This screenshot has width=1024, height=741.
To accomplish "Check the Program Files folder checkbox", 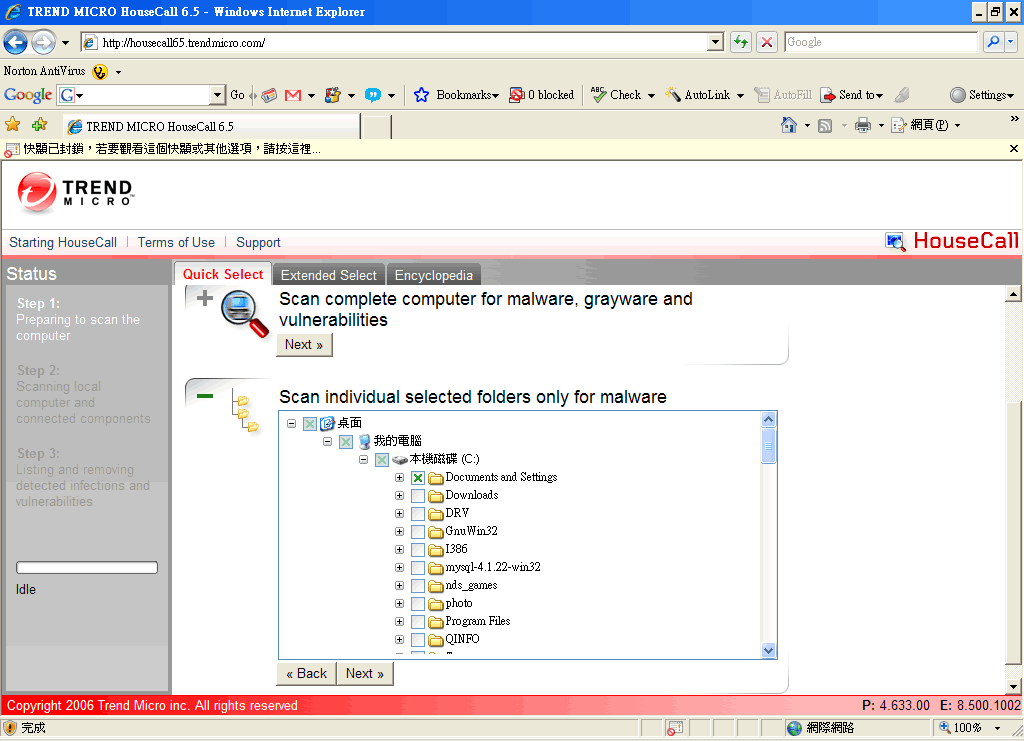I will tap(419, 622).
